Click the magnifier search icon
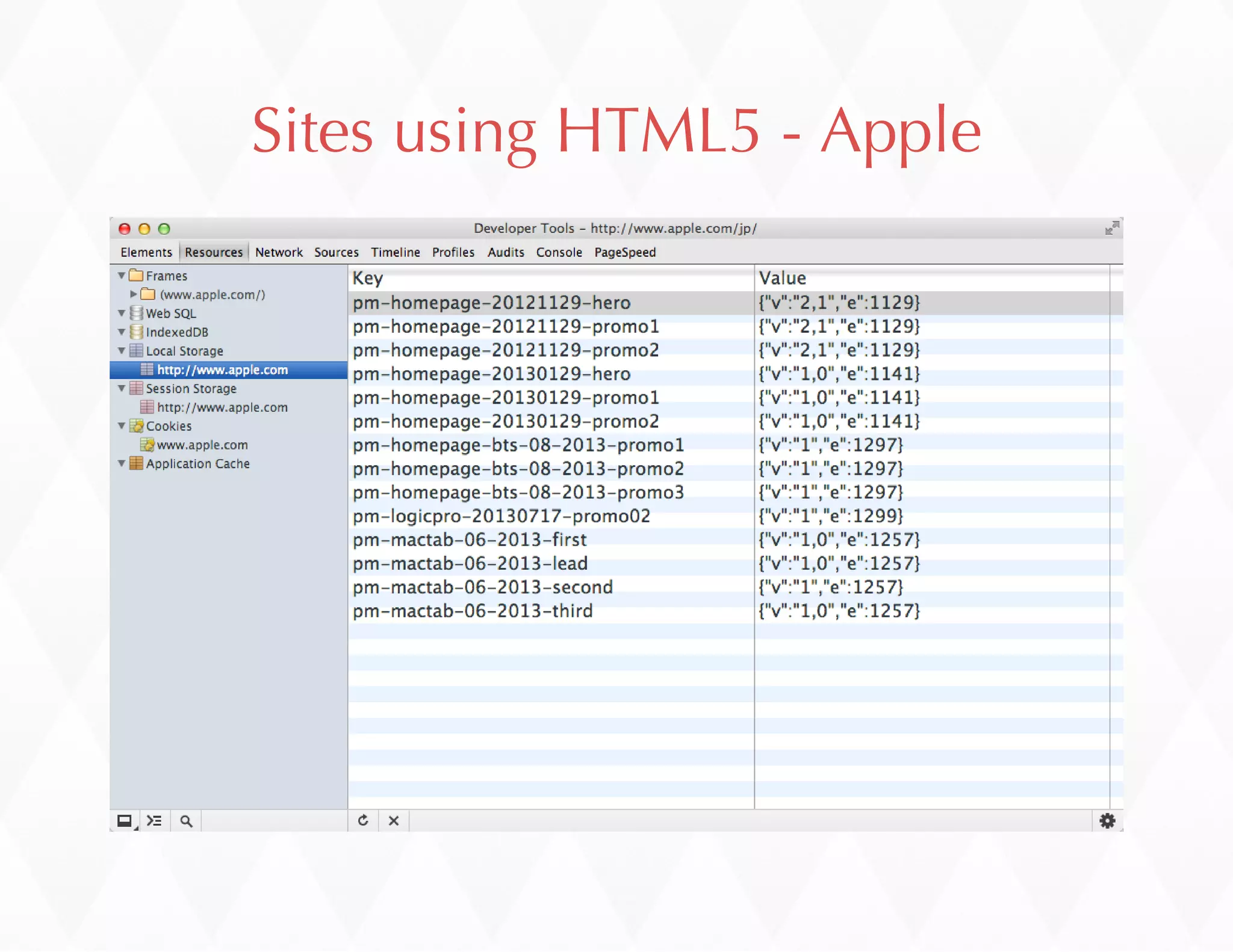This screenshot has width=1233, height=952. coord(186,821)
